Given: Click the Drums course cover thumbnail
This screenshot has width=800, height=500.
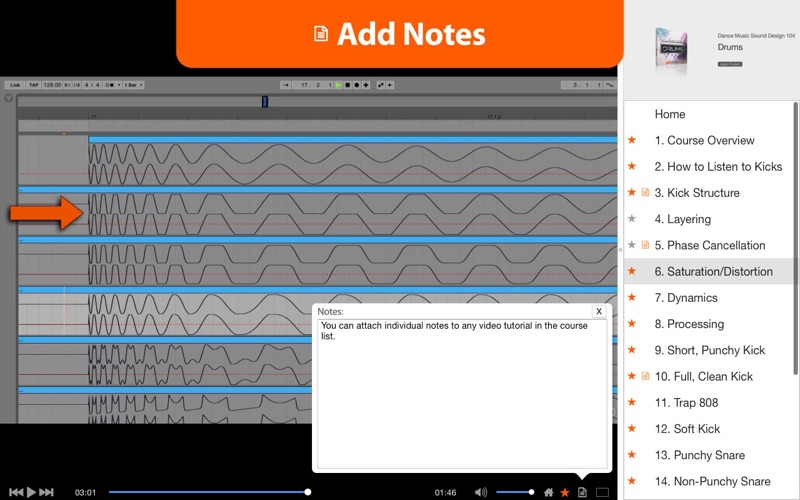Looking at the screenshot, I should coord(672,51).
